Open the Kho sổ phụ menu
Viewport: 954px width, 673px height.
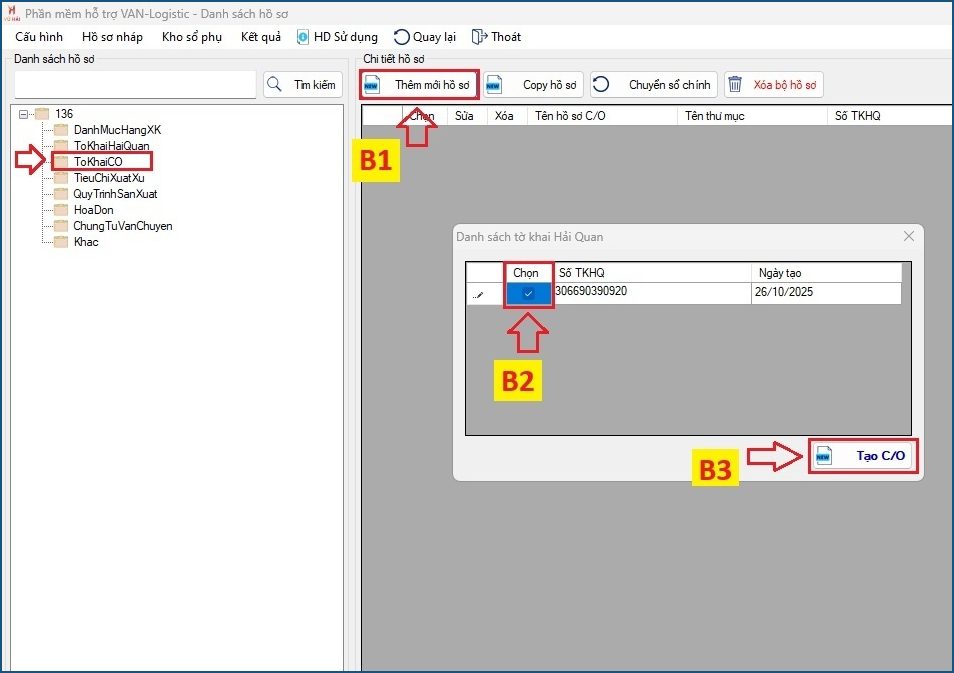(192, 37)
